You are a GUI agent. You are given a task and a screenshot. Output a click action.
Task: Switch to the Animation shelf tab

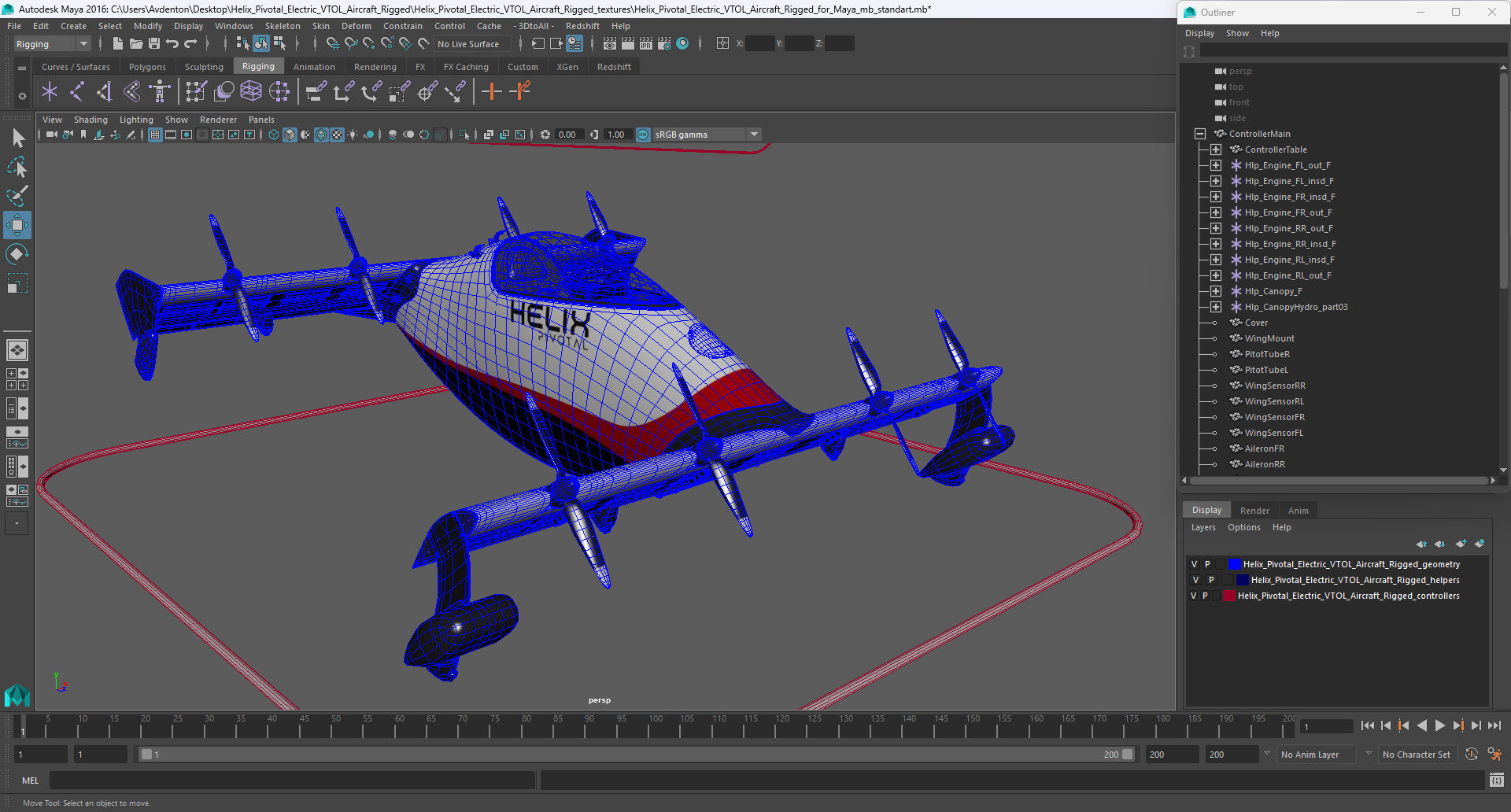click(x=314, y=67)
